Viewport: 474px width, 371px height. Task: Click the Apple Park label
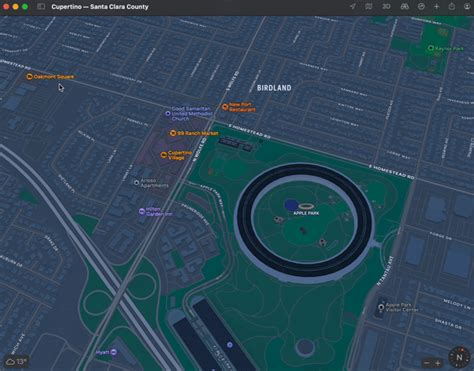pos(306,213)
